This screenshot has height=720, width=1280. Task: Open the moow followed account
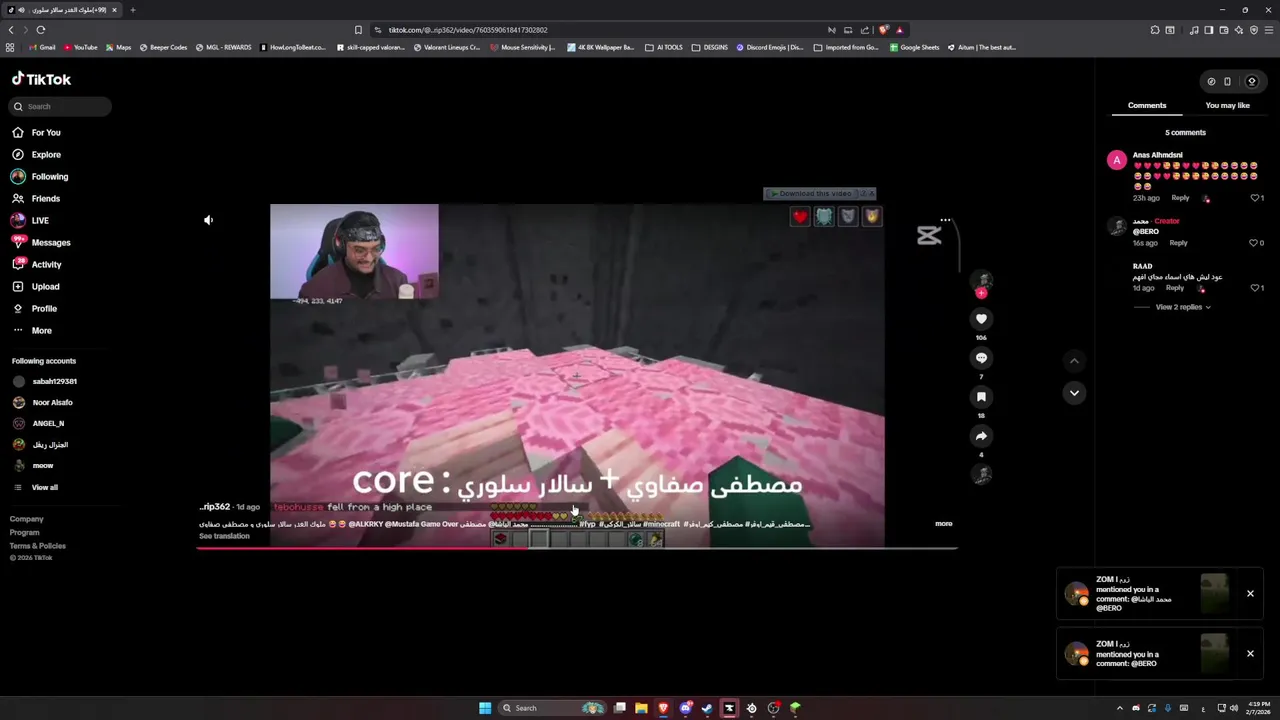(x=33, y=465)
